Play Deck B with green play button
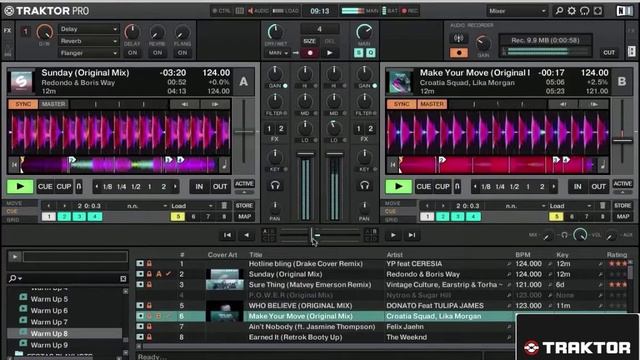Image resolution: width=640 pixels, height=360 pixels. (398, 187)
